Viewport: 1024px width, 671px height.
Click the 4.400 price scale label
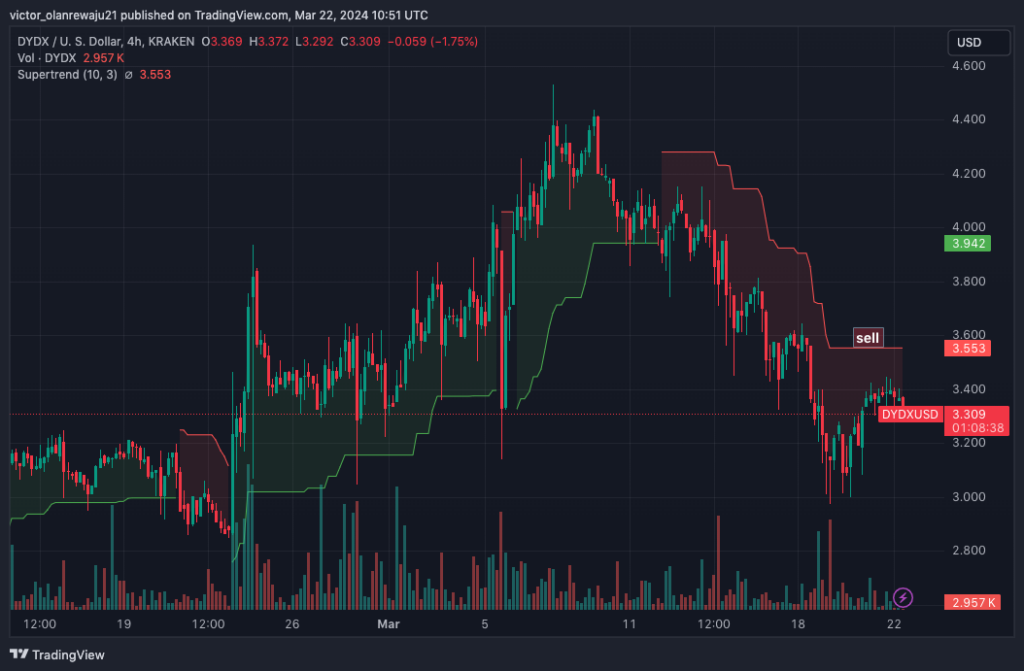point(969,120)
